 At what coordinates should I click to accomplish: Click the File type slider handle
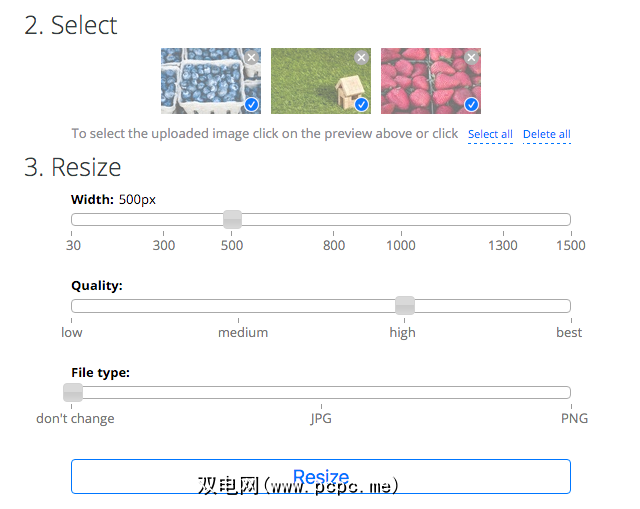[x=73, y=392]
